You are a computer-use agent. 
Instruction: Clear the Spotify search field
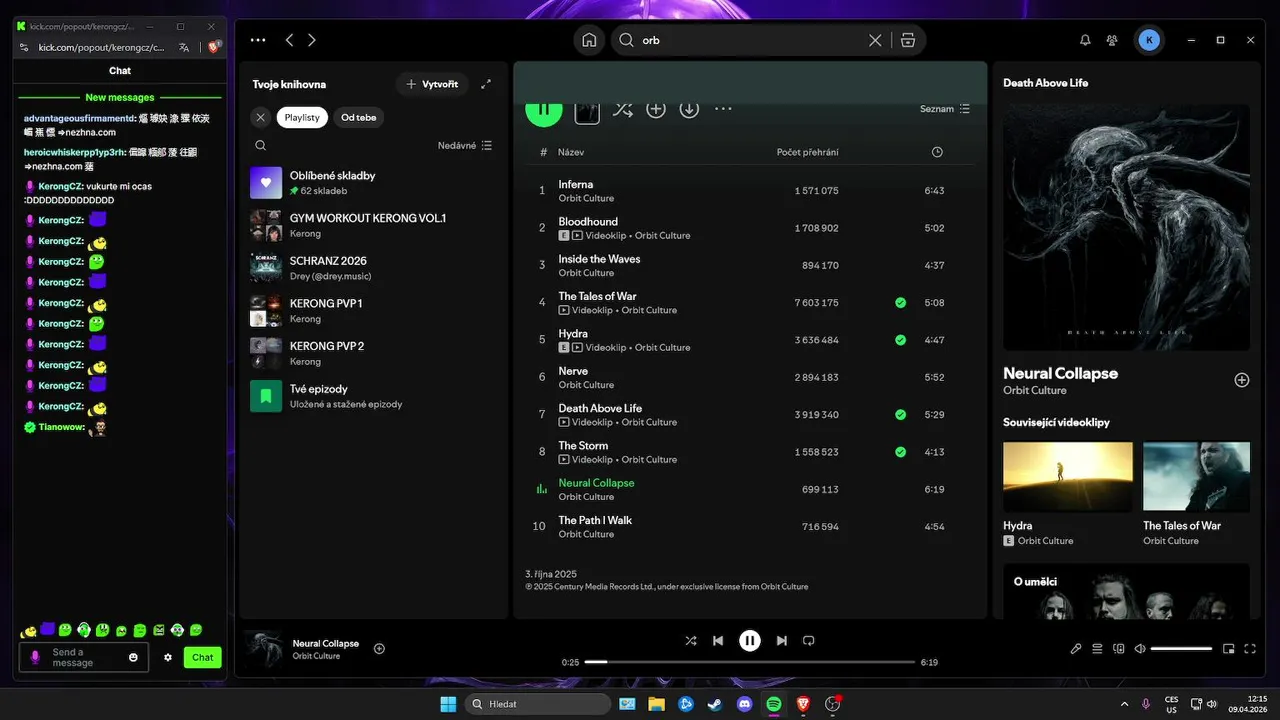coord(875,40)
